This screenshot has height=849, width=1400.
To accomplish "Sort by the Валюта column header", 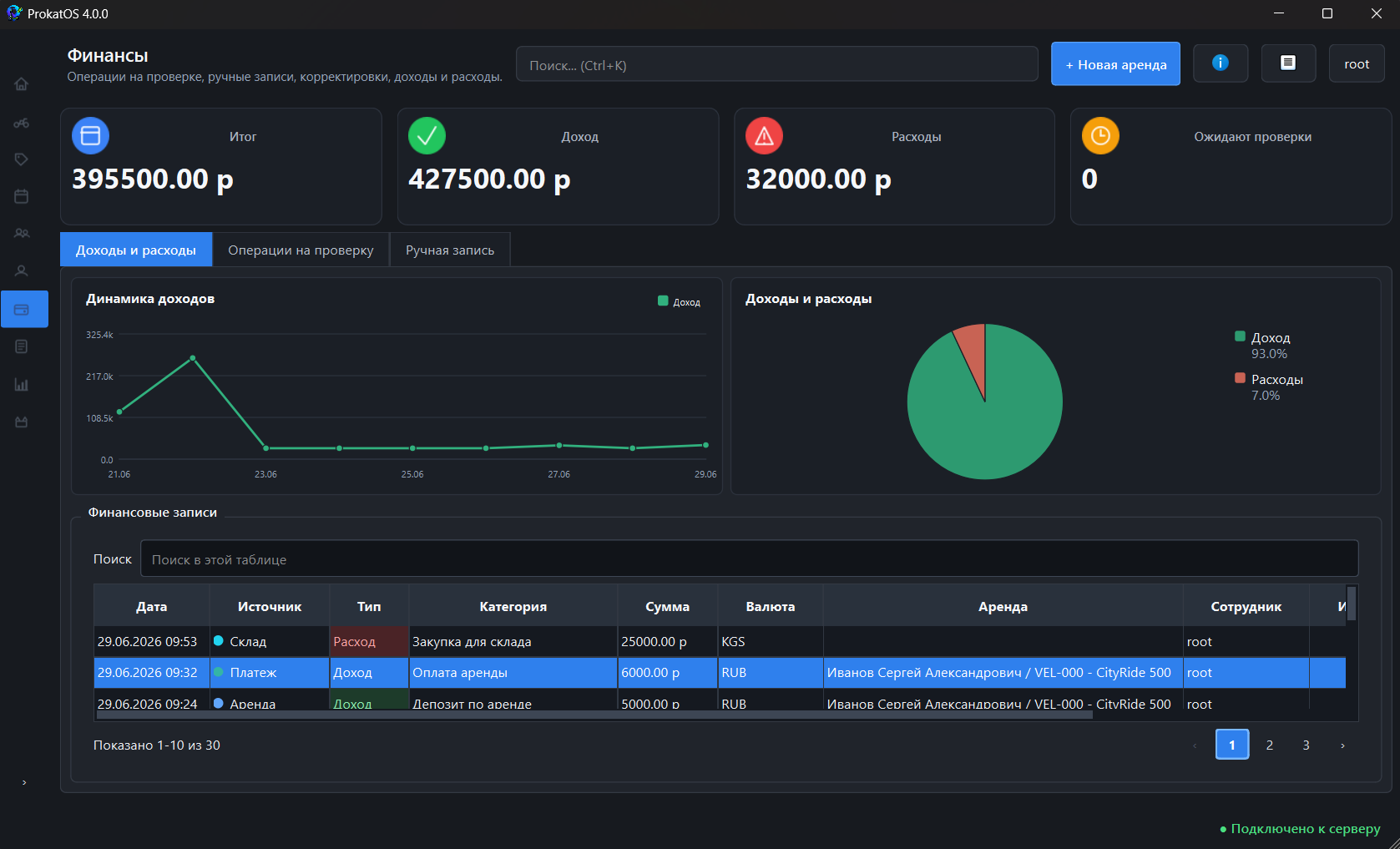I will pyautogui.click(x=771, y=606).
